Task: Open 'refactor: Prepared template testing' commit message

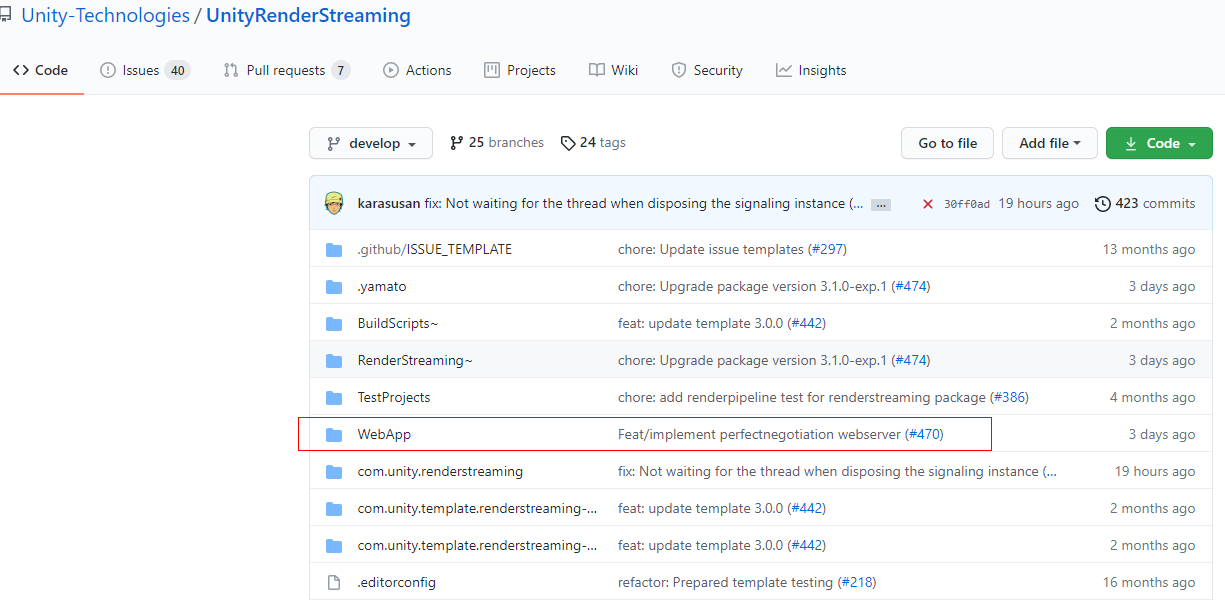Action: 725,582
